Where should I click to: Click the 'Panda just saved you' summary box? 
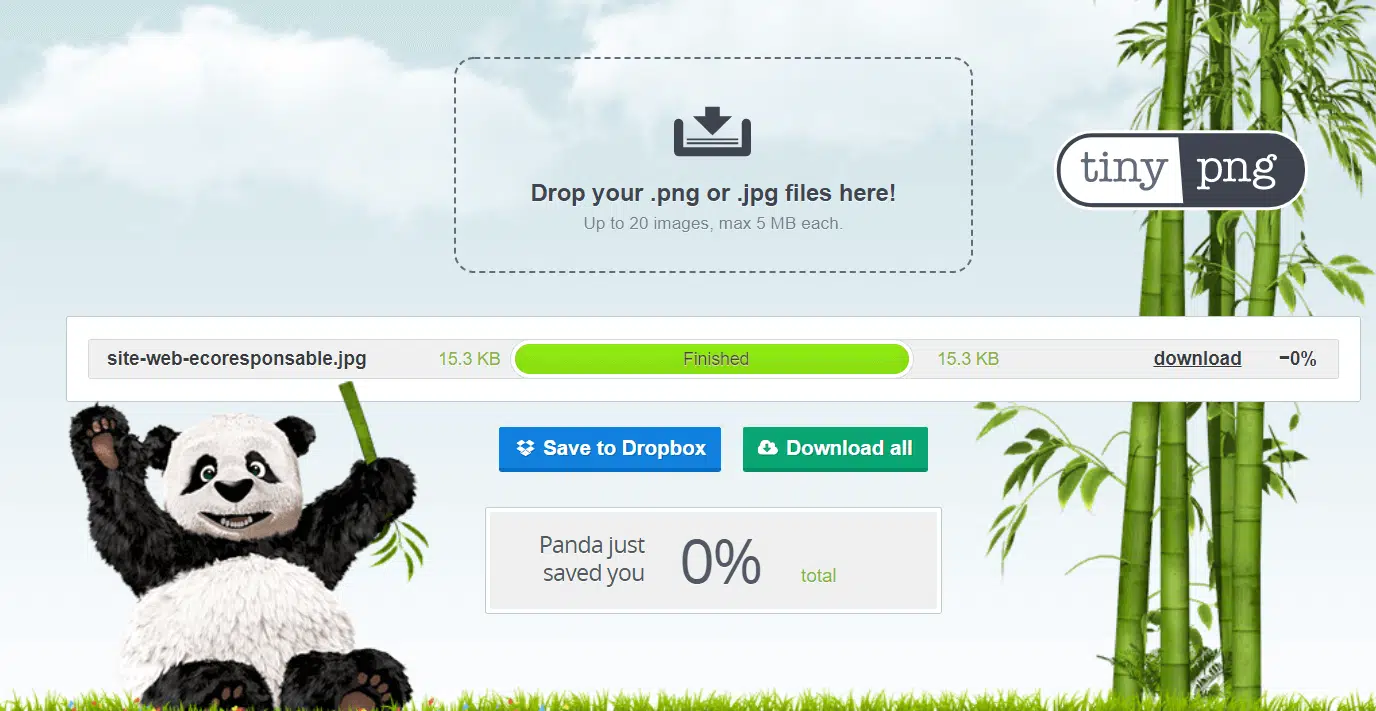tap(713, 560)
